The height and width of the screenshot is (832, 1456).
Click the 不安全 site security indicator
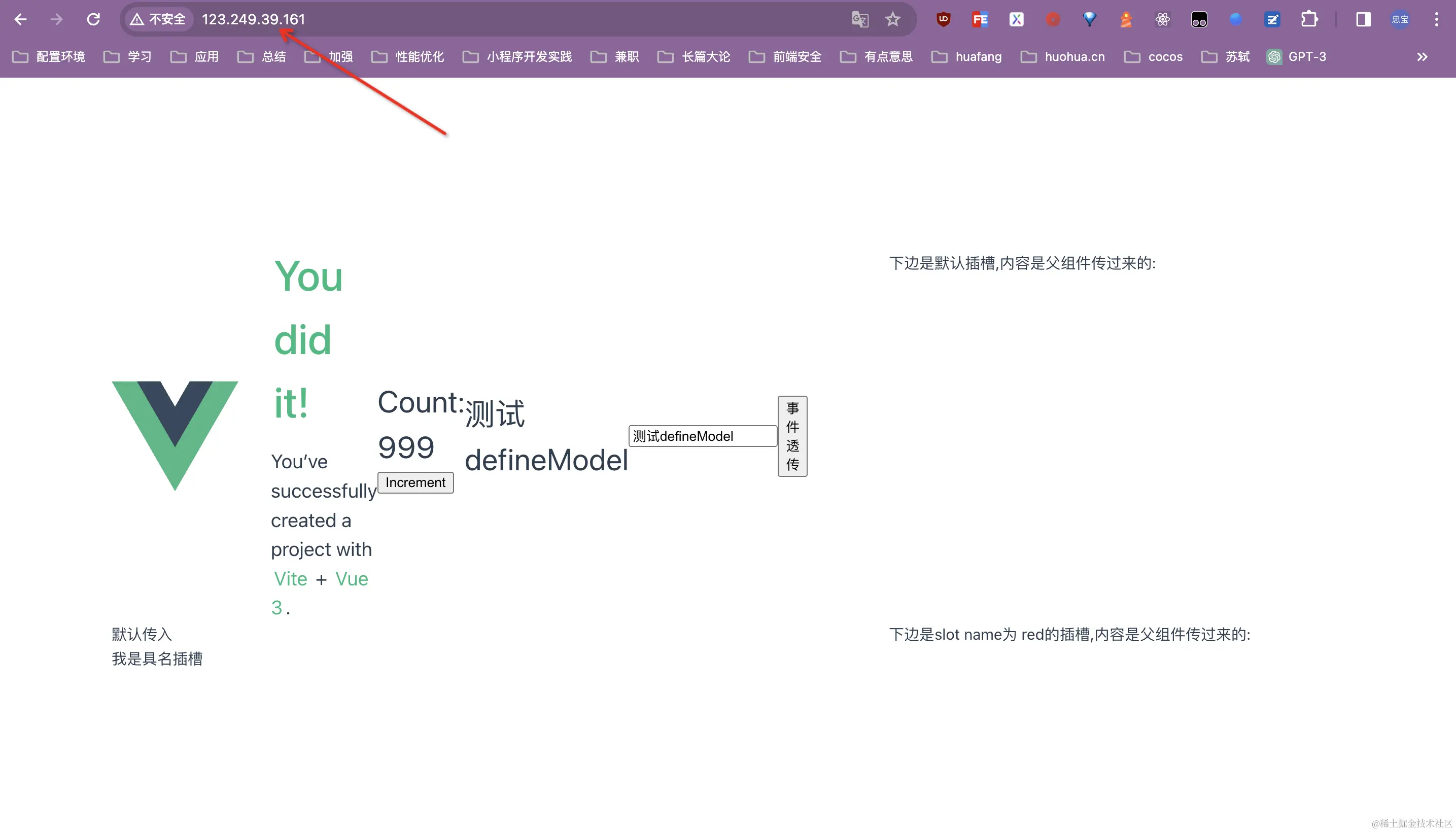158,19
